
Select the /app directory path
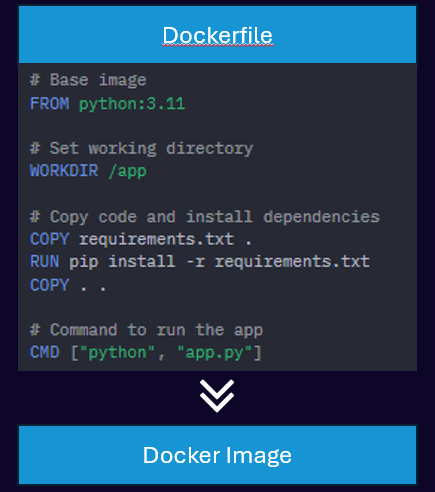coord(127,172)
